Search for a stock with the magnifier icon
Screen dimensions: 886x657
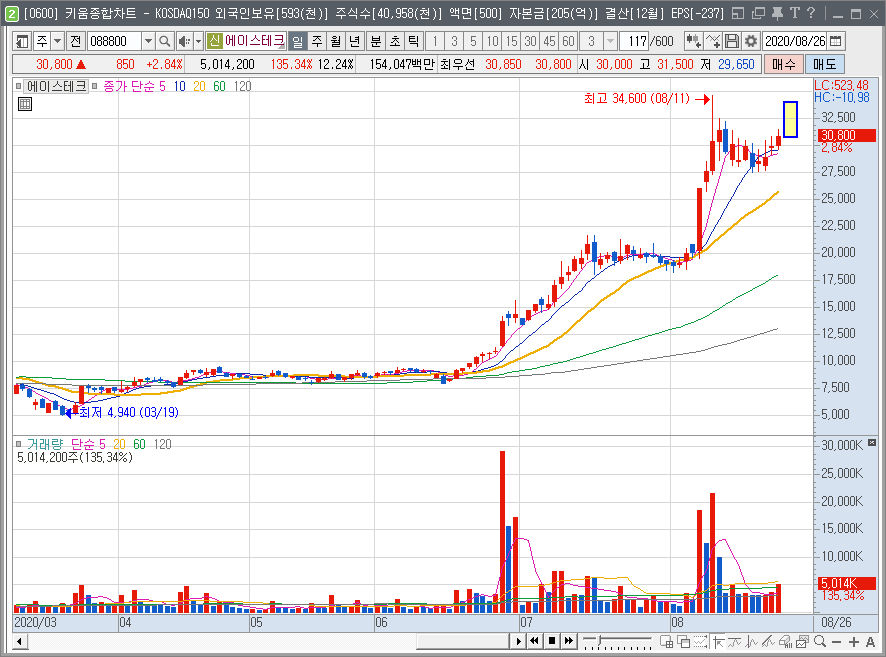coord(164,41)
